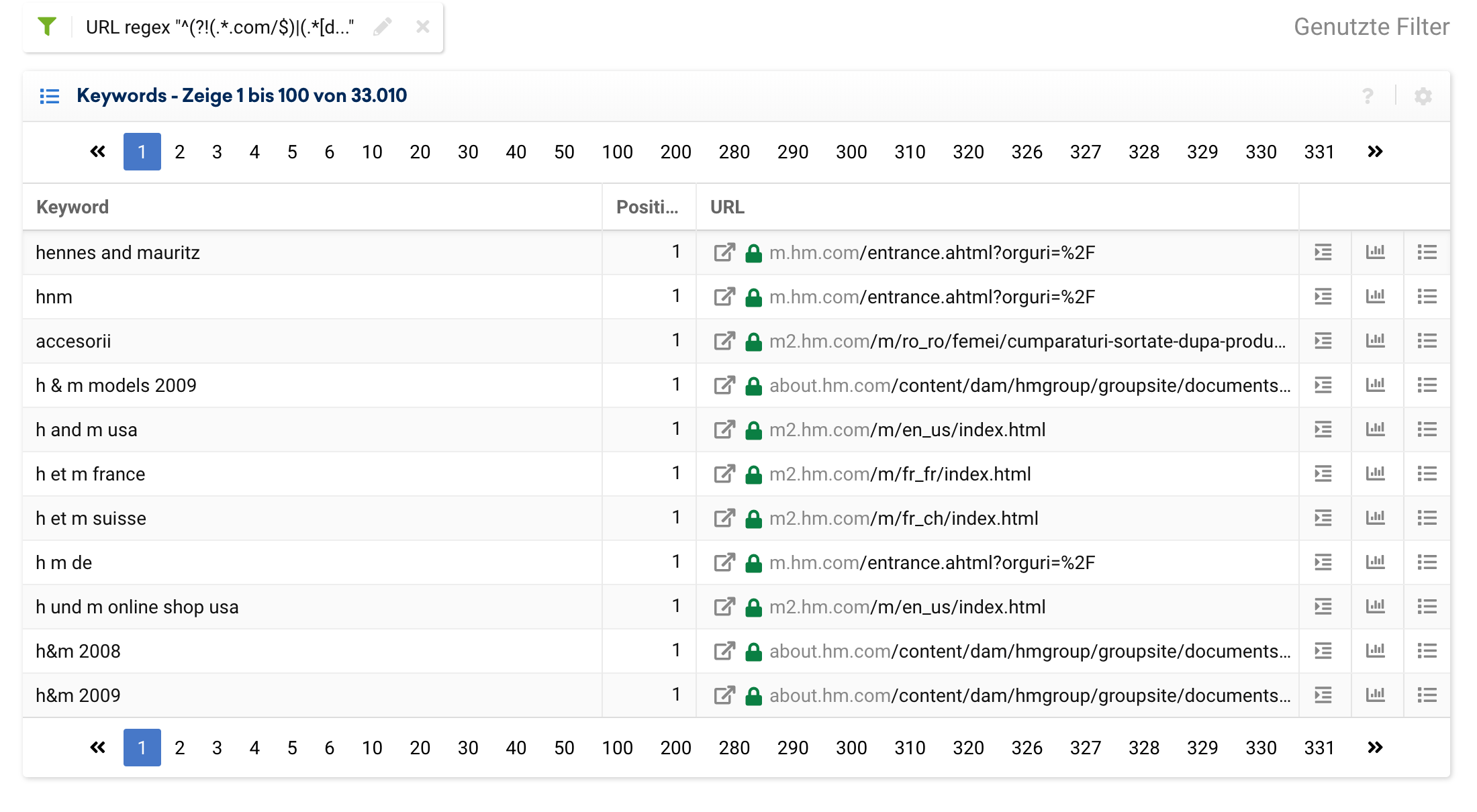
Task: Open table settings gear icon
Action: click(x=1423, y=96)
